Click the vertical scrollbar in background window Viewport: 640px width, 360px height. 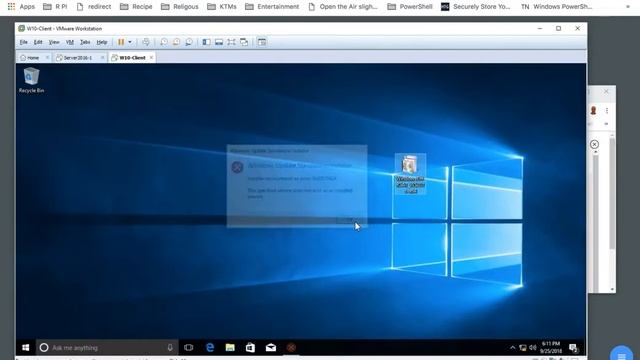612,194
